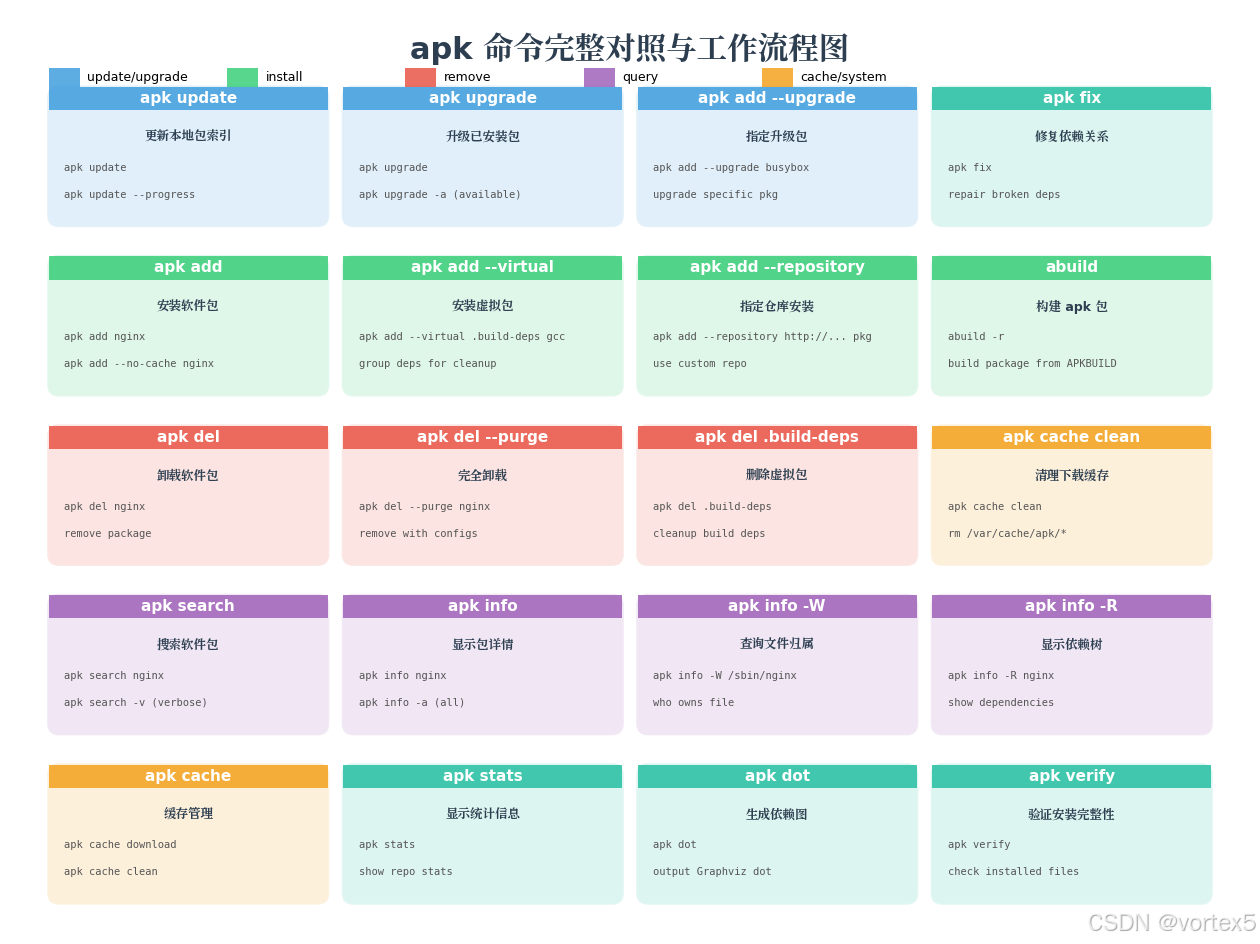Click the red remove legend swatch
Image resolution: width=1260 pixels, height=944 pixels.
(x=420, y=77)
